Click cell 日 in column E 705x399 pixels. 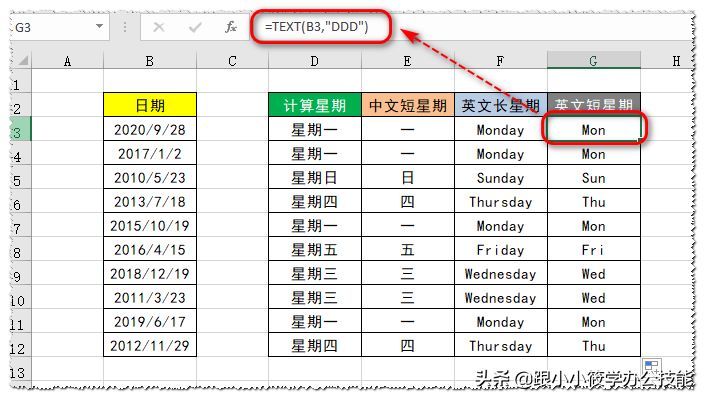(x=407, y=177)
